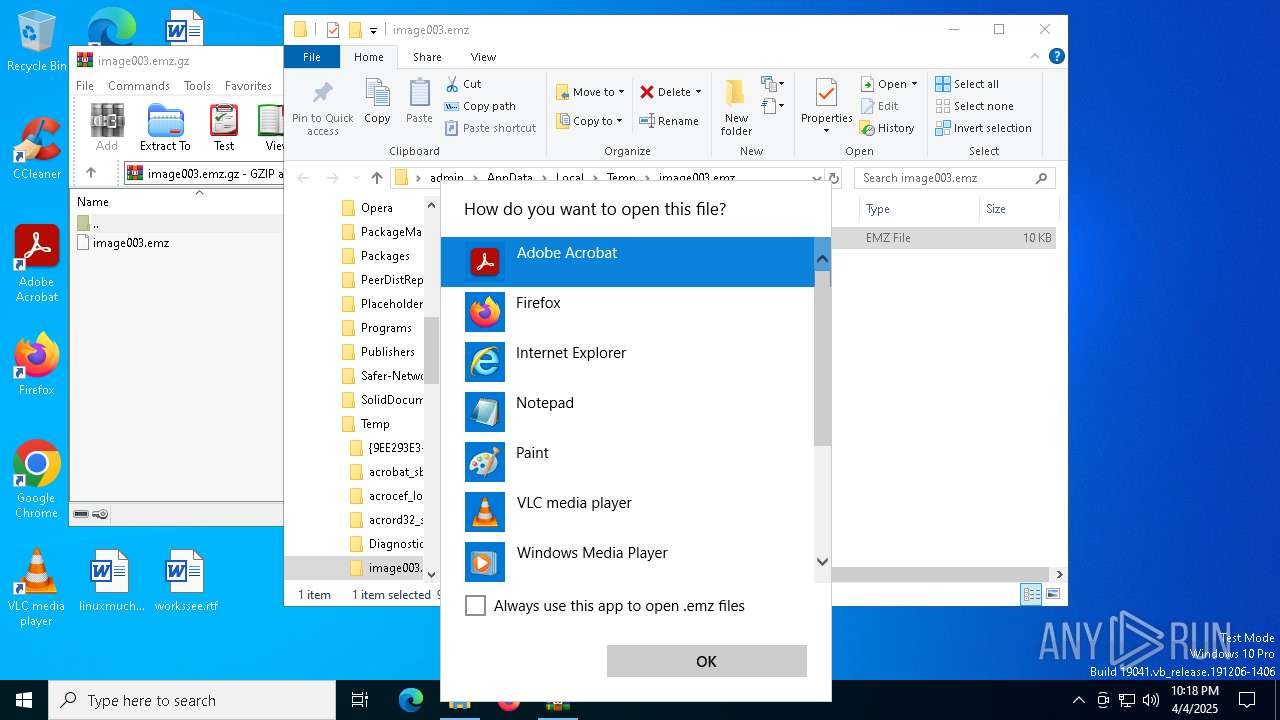Select the worksee.rtf desktop file
This screenshot has width=1280, height=720.
tap(186, 580)
